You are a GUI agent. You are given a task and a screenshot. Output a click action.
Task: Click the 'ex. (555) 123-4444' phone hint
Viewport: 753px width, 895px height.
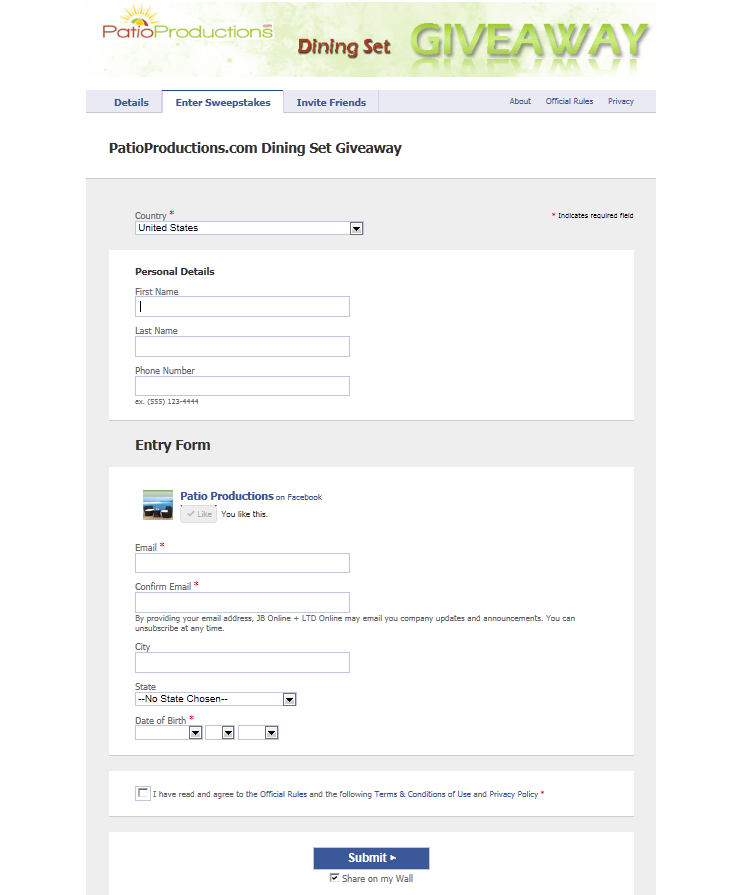(x=167, y=402)
